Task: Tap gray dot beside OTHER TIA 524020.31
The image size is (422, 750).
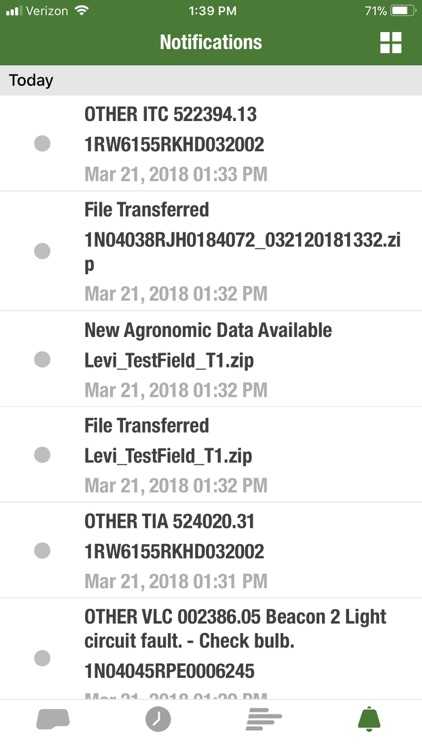Action: point(42,551)
